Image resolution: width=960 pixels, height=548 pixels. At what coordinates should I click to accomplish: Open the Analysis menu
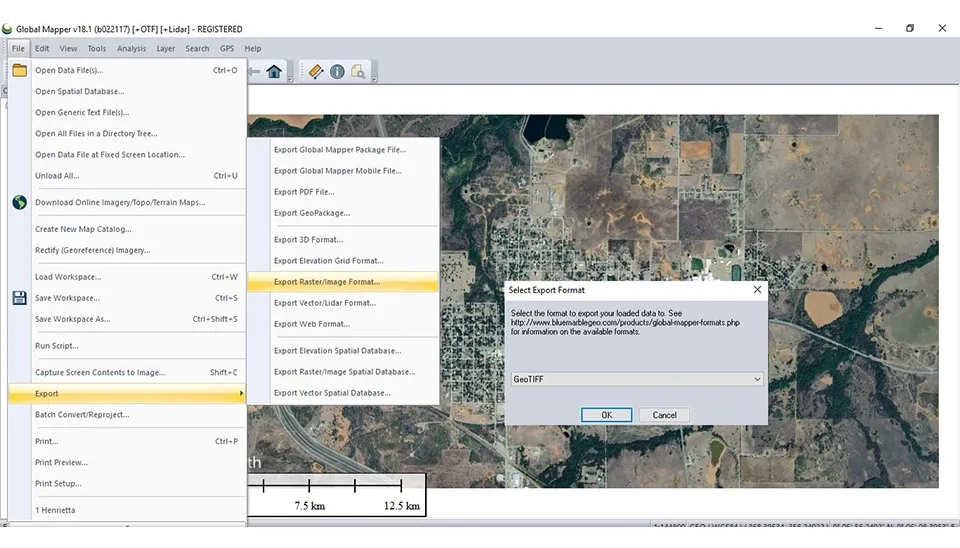(131, 48)
